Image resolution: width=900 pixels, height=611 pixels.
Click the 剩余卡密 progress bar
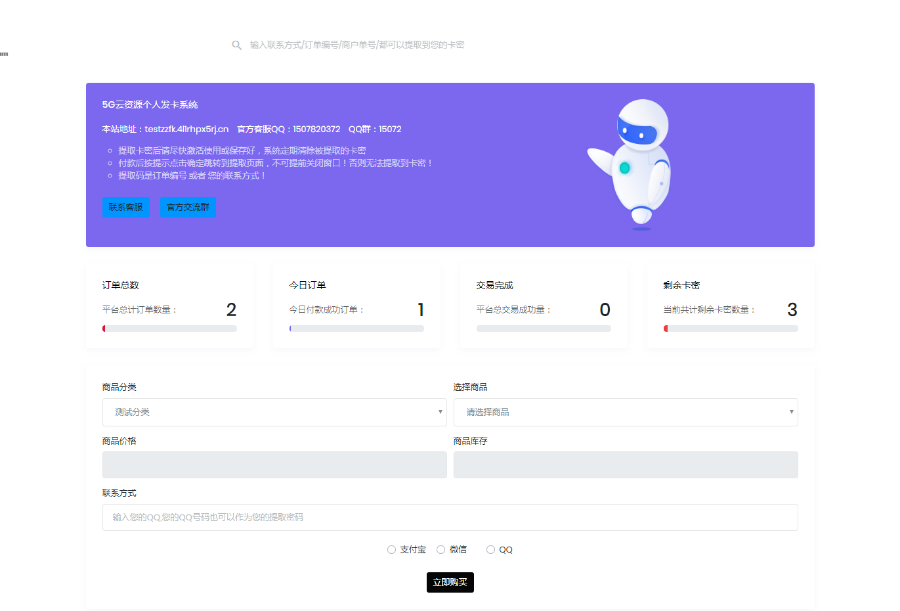pyautogui.click(x=730, y=329)
